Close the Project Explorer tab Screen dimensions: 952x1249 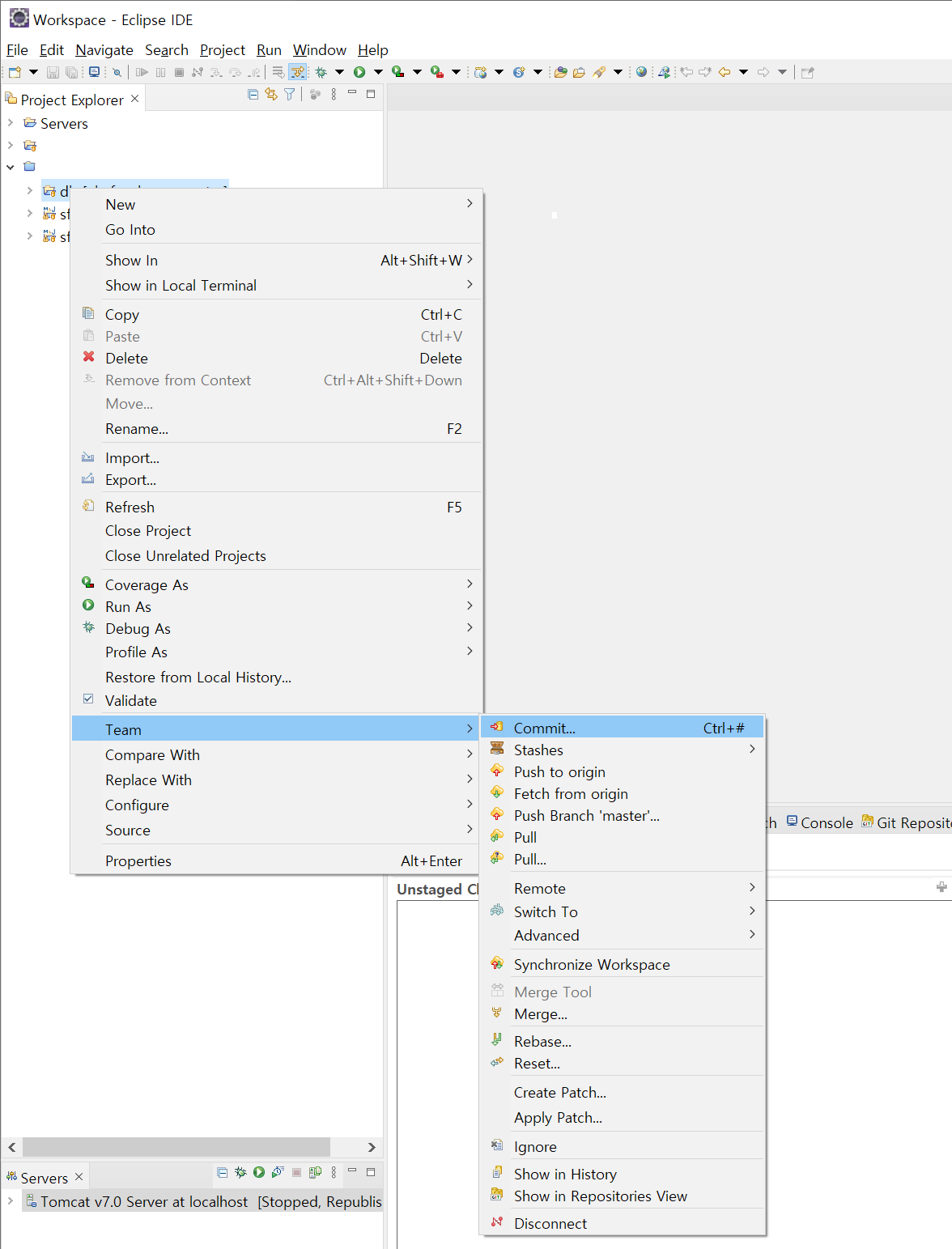135,99
